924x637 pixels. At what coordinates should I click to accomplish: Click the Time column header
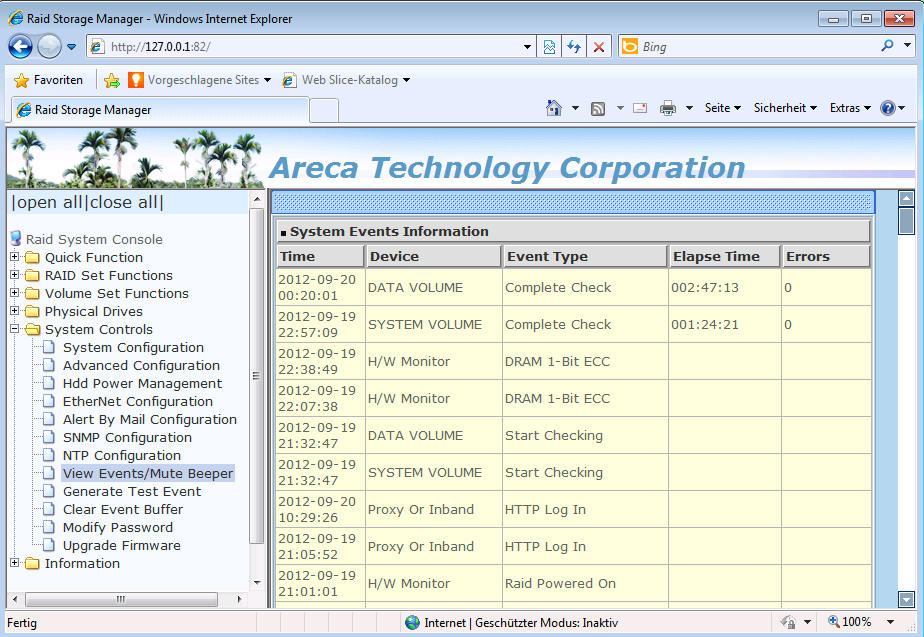click(321, 256)
